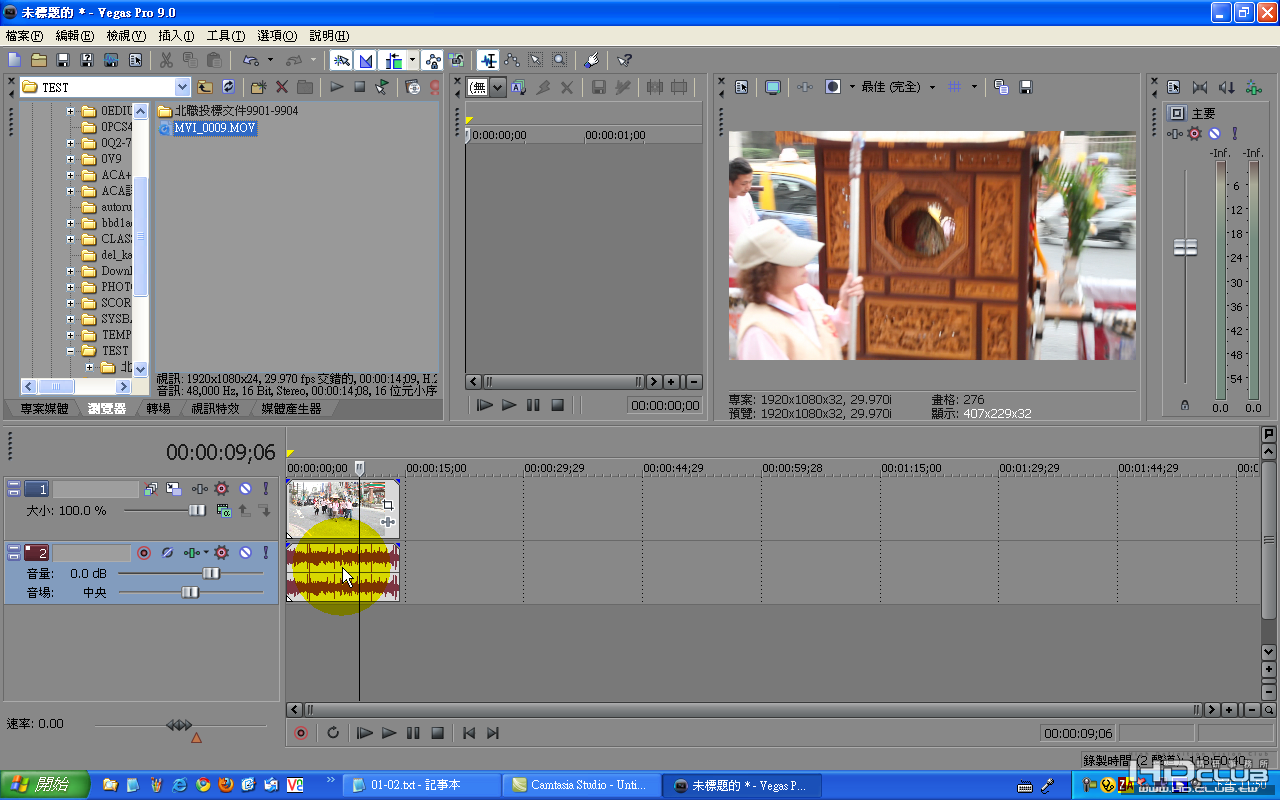Image resolution: width=1280 pixels, height=800 pixels.
Task: Expand the 0EDIU folder in tree
Action: 71,111
